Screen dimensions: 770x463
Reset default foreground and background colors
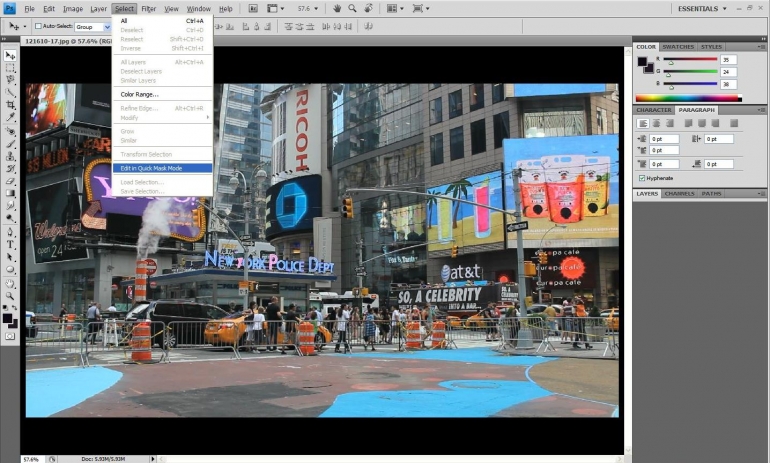(x=5, y=308)
